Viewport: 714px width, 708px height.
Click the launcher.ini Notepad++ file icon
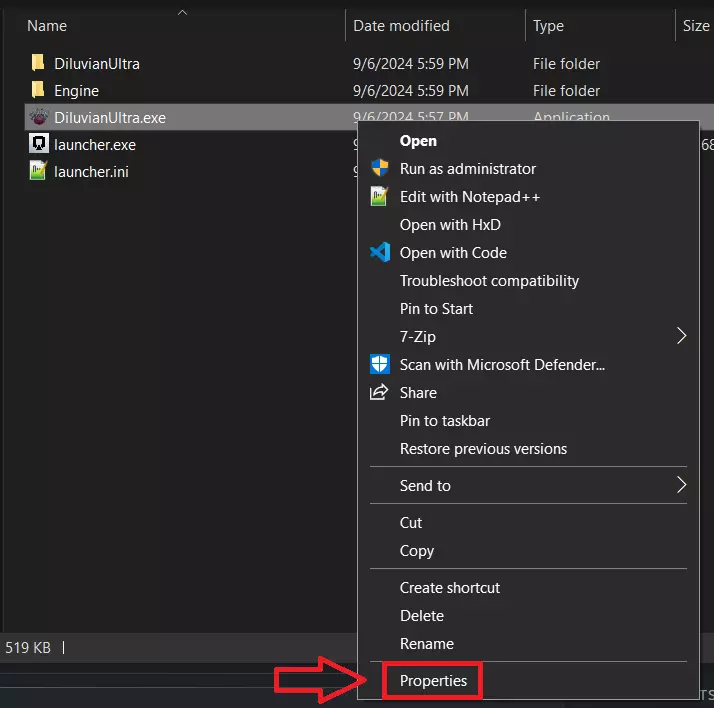pyautogui.click(x=38, y=171)
